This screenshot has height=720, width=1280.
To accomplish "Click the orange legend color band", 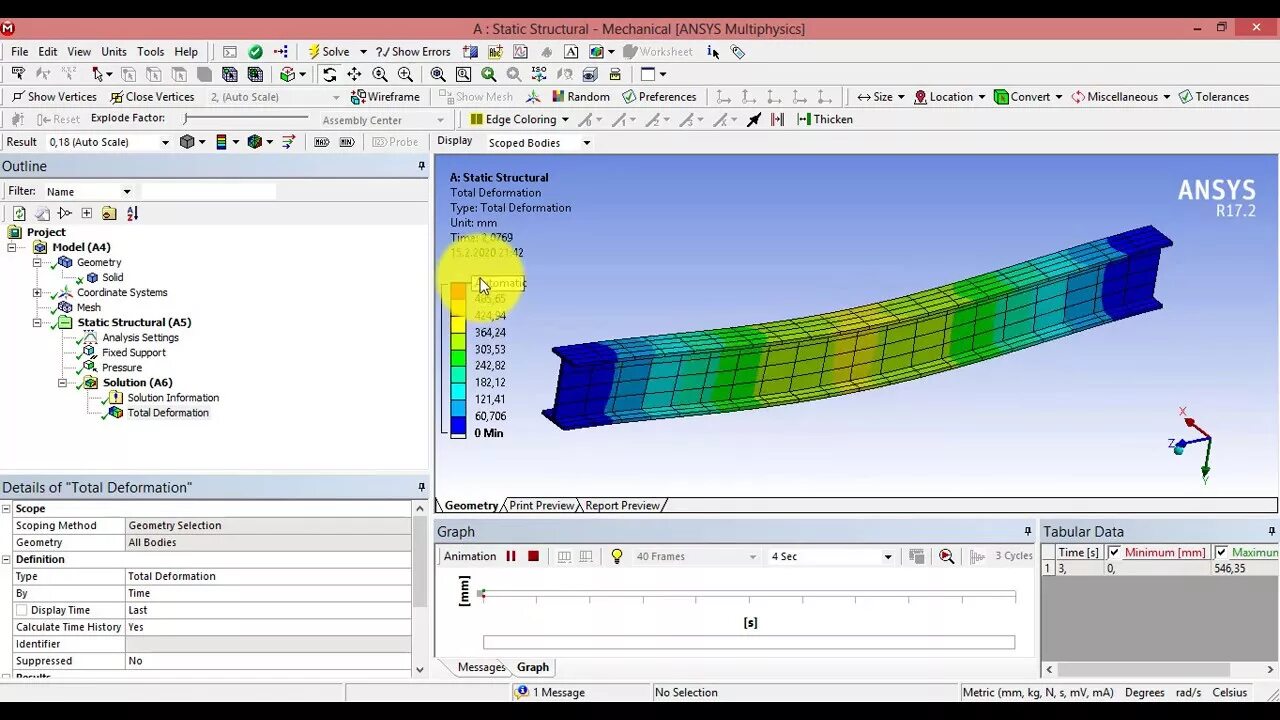I will 458,290.
